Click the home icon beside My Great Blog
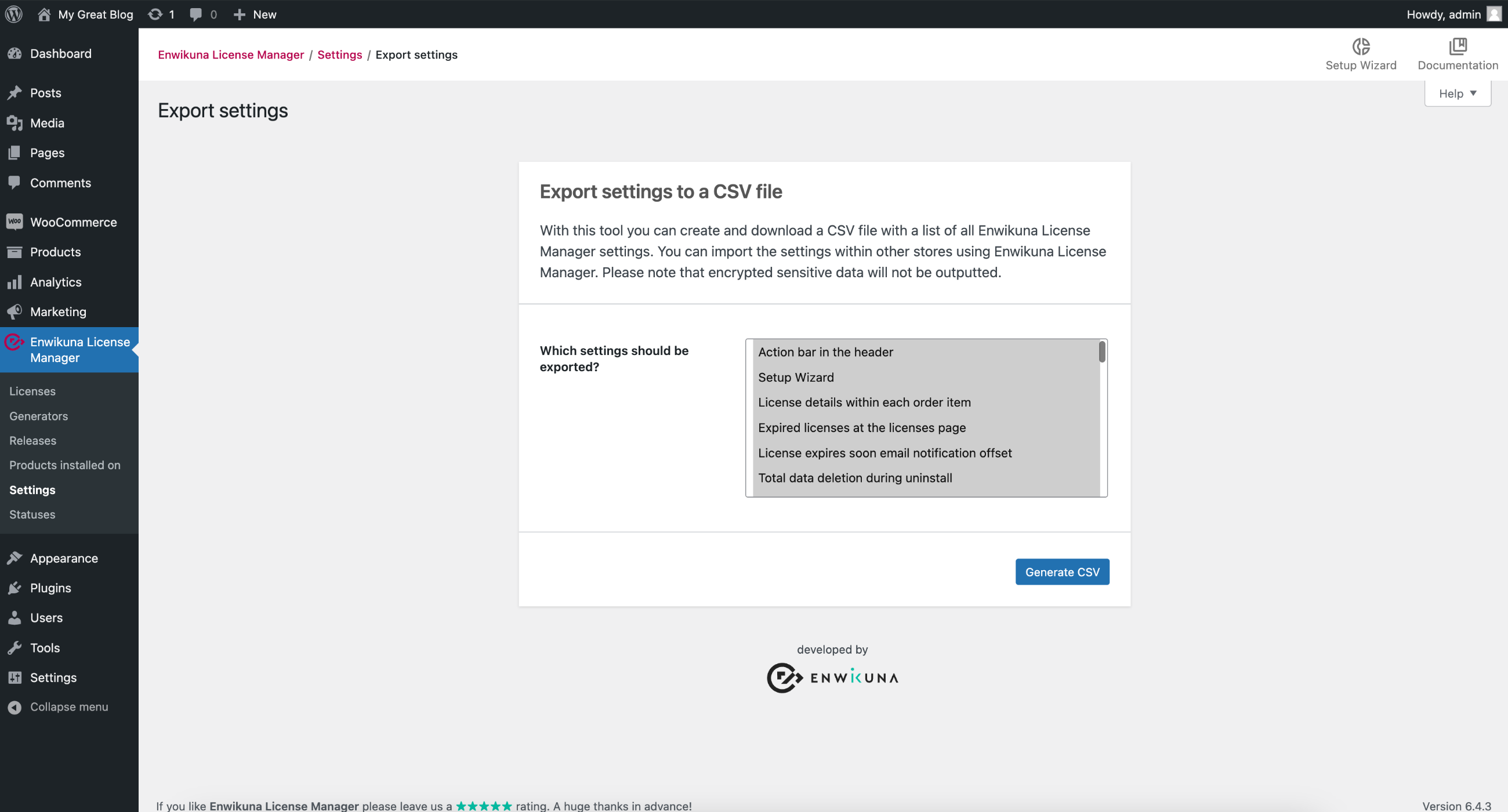This screenshot has height=812, width=1508. (x=44, y=14)
